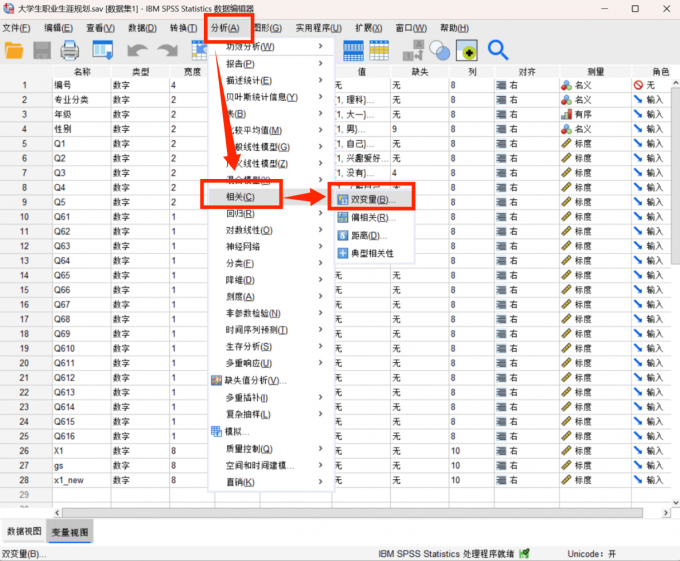The image size is (680, 561).
Task: Expand the 神经网络 submenu arrow
Action: tap(320, 246)
